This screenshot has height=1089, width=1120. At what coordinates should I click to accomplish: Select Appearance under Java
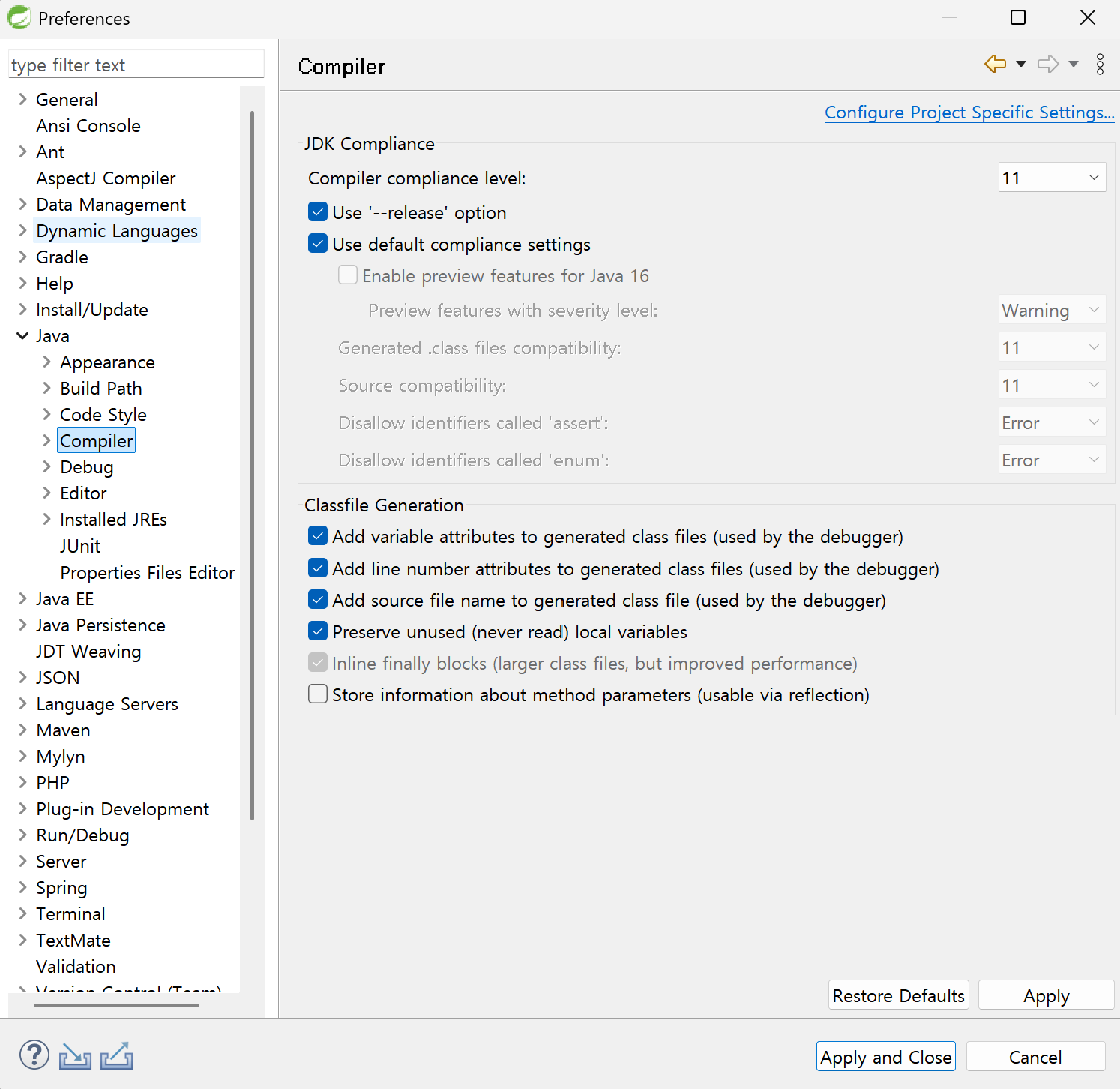coord(107,362)
